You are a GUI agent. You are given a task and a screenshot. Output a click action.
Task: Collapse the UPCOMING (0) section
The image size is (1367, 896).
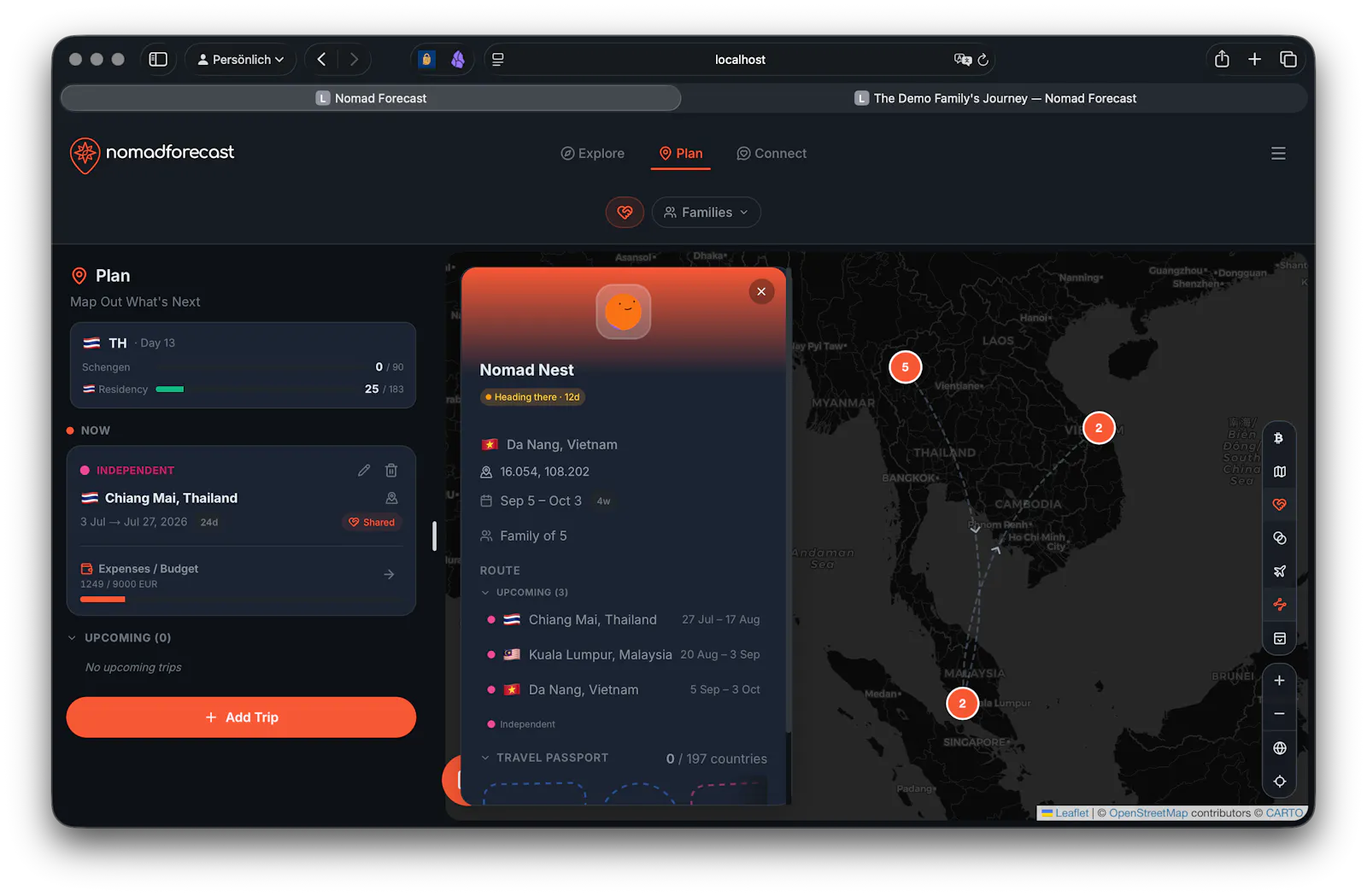120,638
